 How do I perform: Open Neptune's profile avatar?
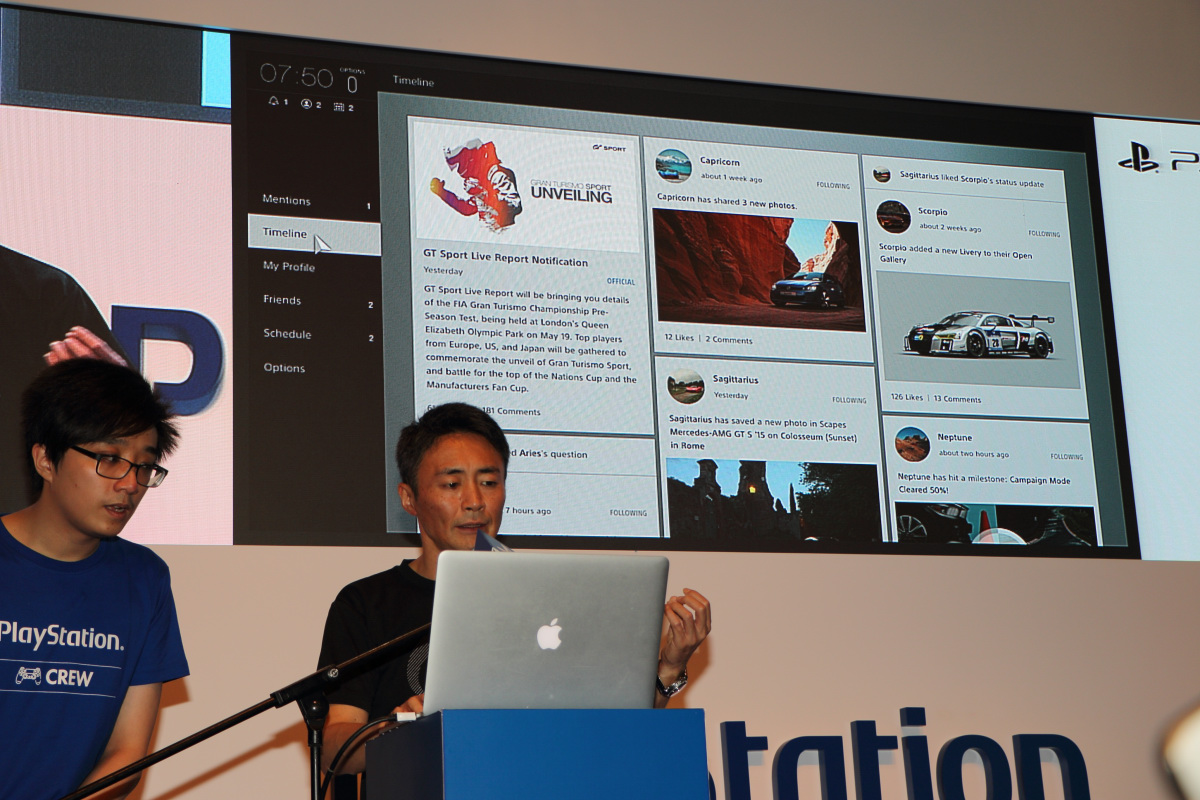[912, 444]
